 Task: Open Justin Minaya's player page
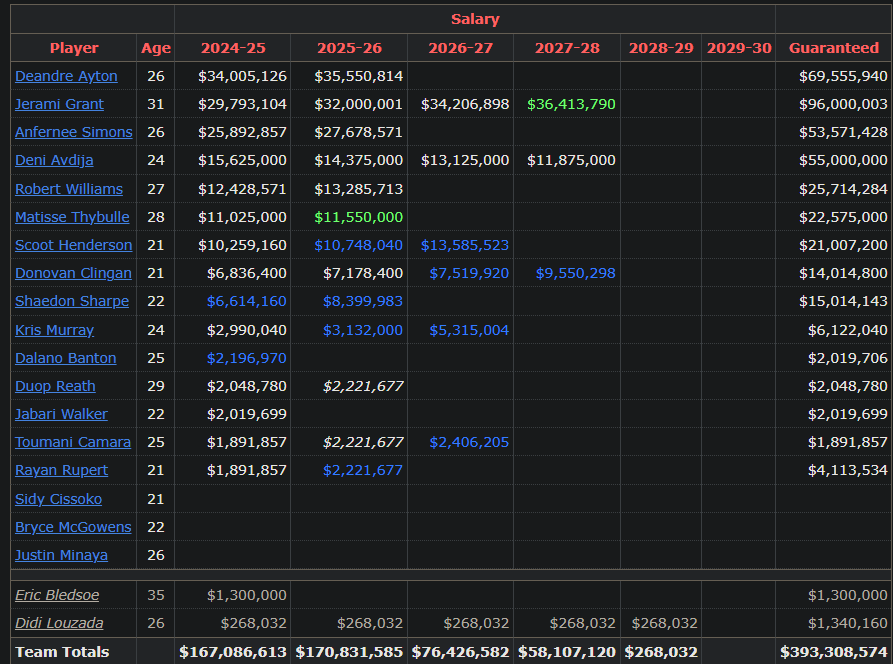61,555
